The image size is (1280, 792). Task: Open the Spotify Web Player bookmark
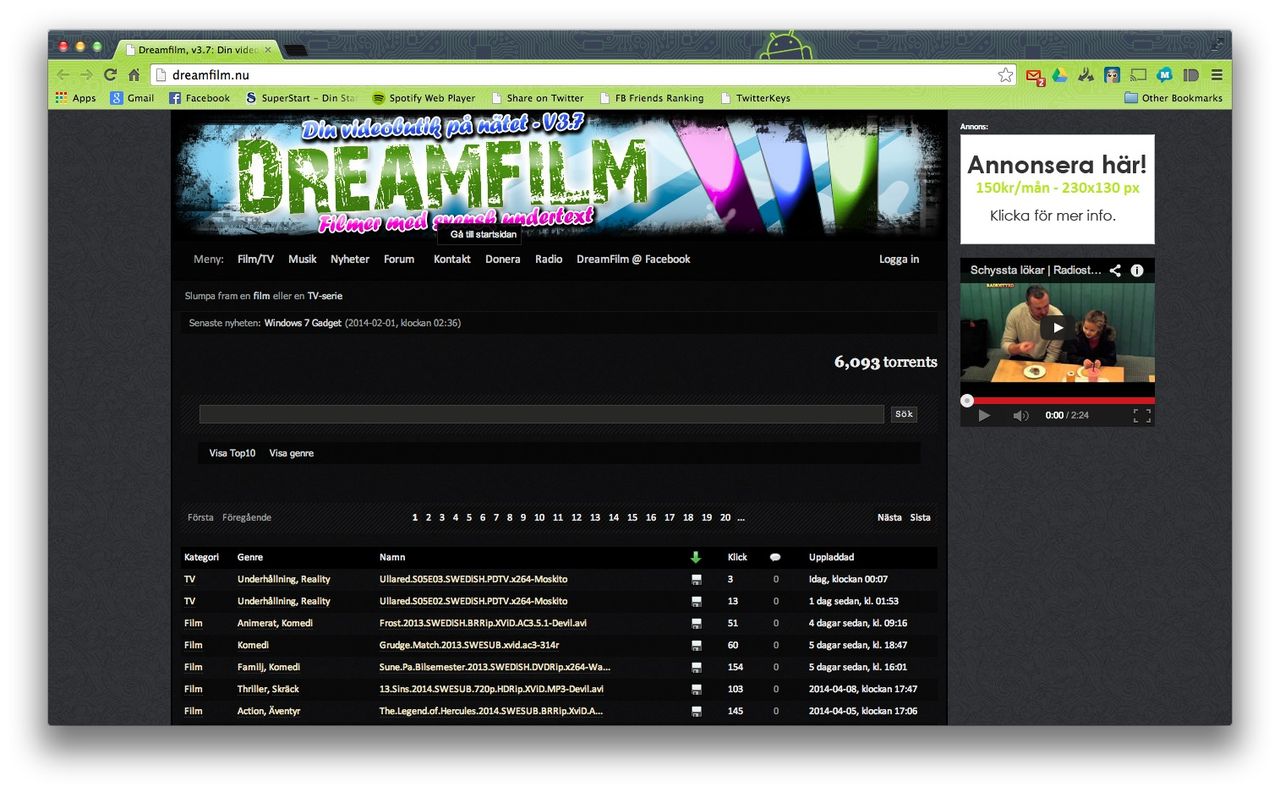(424, 98)
